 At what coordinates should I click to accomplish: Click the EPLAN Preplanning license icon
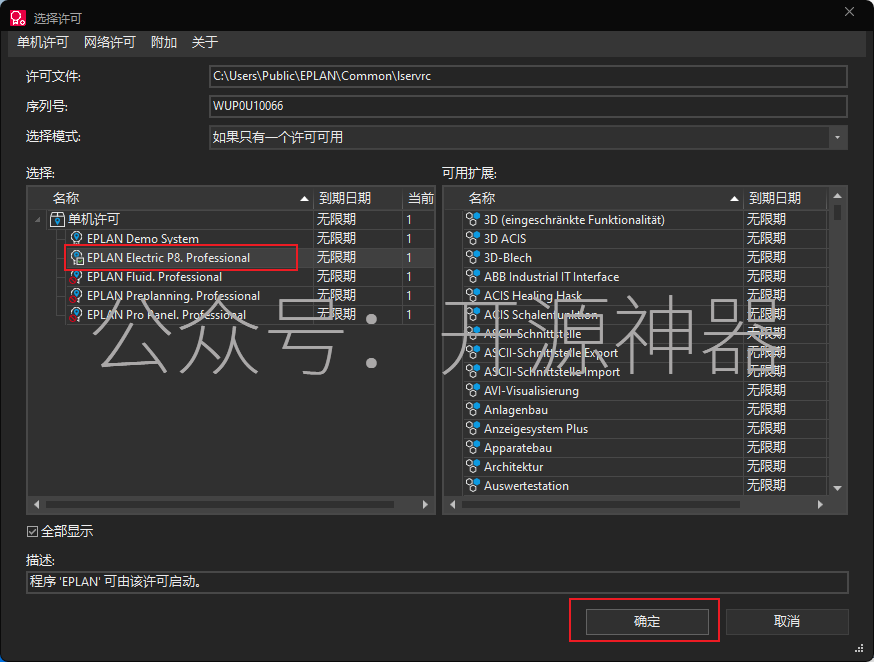point(76,295)
